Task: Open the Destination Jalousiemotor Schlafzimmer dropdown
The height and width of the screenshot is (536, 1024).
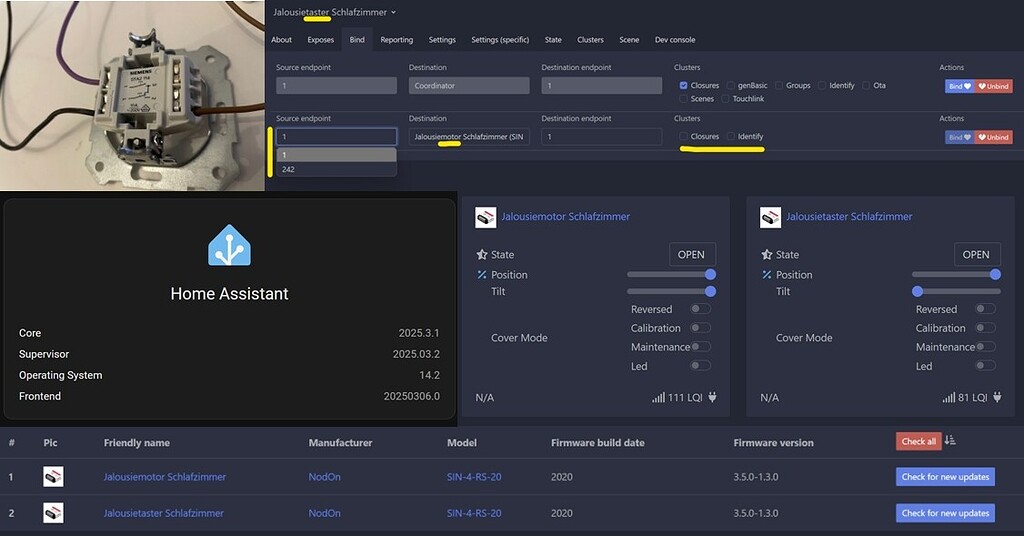Action: (x=469, y=136)
